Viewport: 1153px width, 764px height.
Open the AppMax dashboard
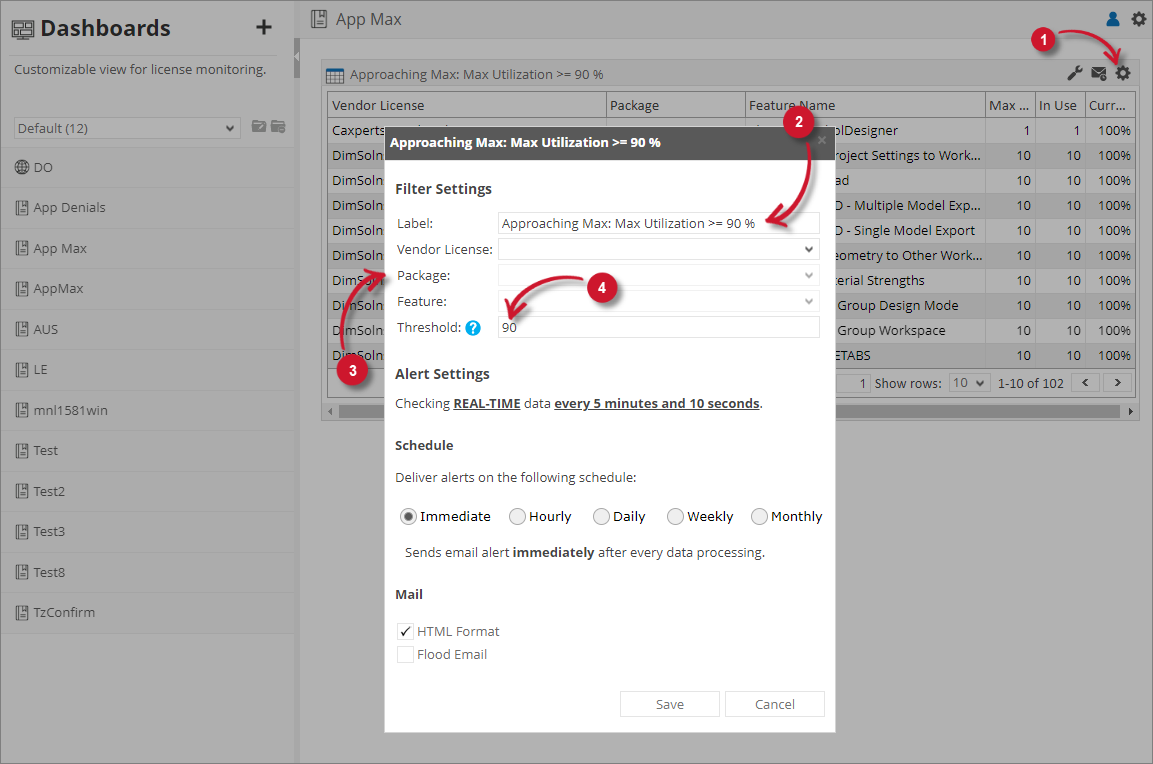click(147, 289)
